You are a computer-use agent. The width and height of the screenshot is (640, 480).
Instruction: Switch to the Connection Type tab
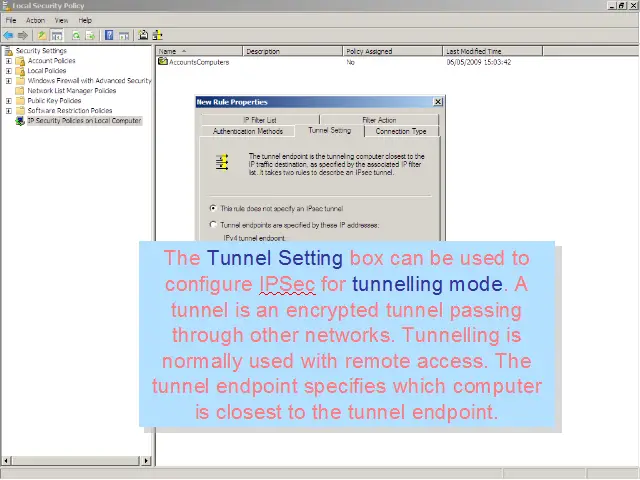coord(400,131)
